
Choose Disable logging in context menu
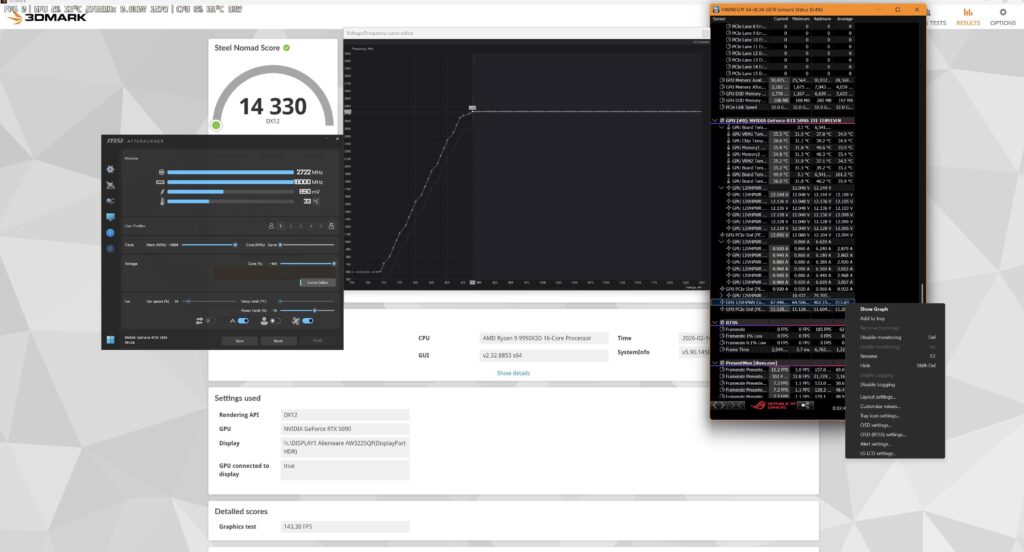pyautogui.click(x=895, y=385)
